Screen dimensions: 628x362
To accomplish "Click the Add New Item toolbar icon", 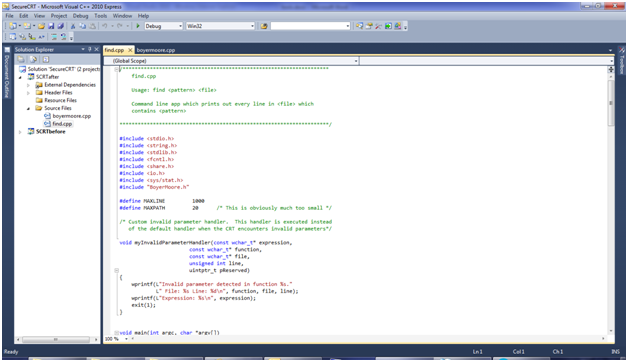I will [x=27, y=26].
